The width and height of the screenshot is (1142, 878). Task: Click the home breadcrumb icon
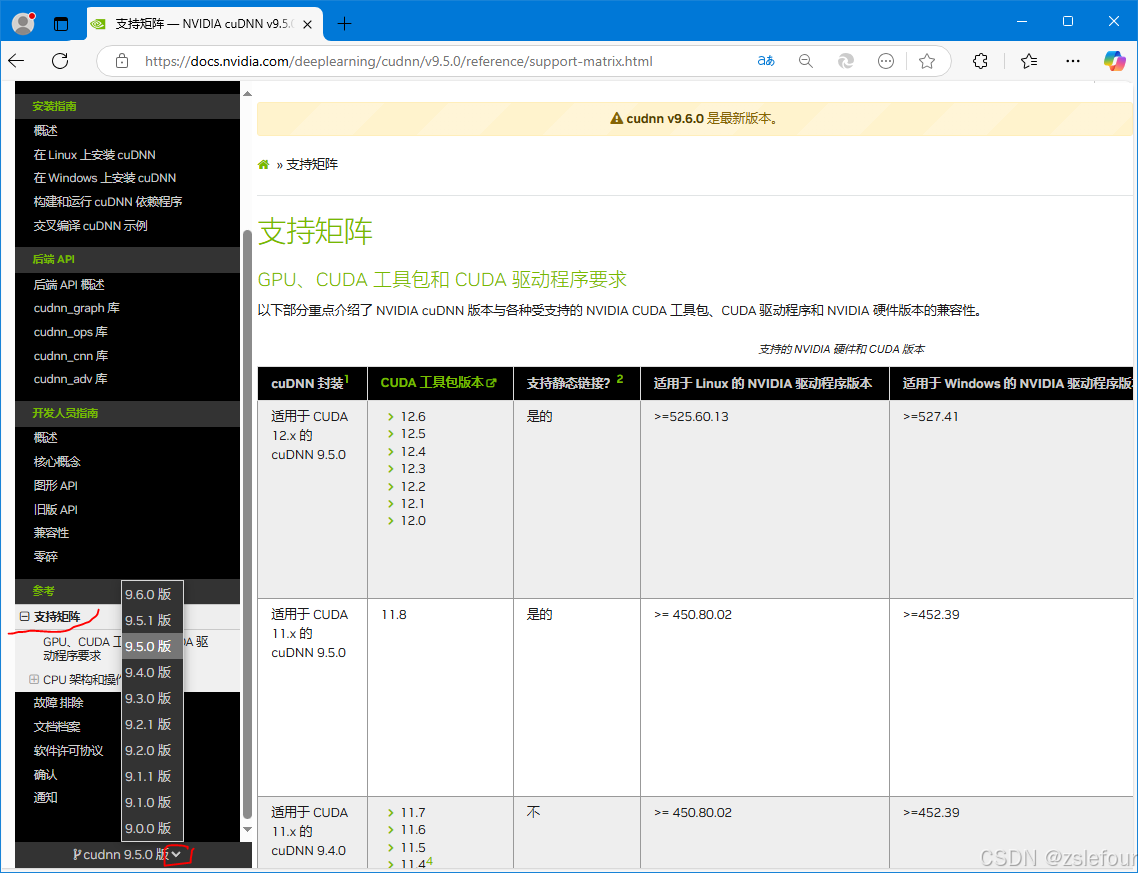[264, 165]
